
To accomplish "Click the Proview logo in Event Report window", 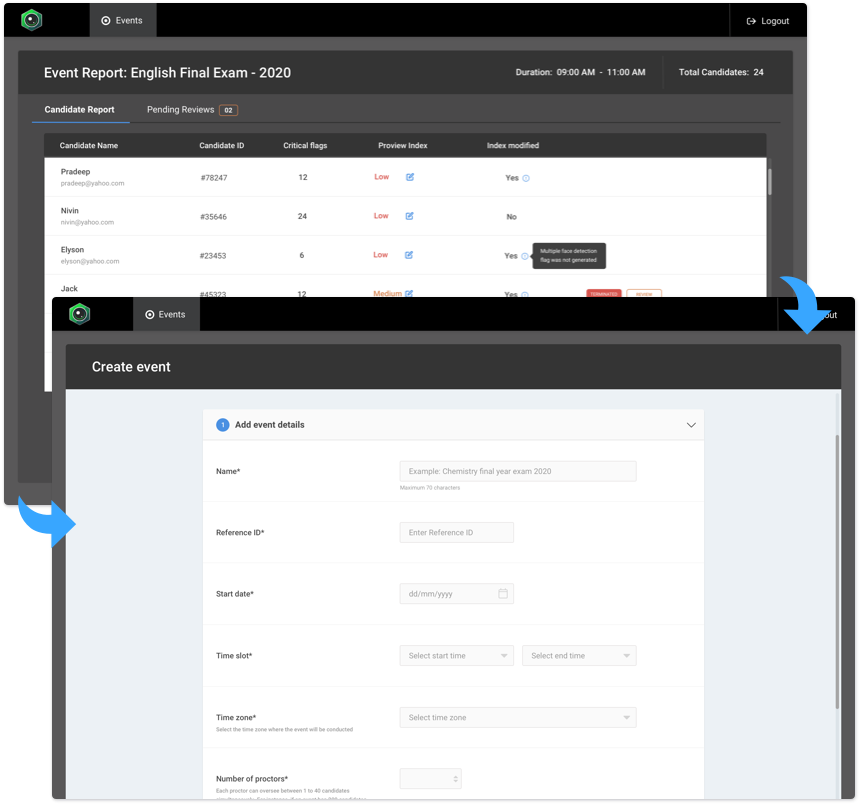I will pyautogui.click(x=31, y=20).
